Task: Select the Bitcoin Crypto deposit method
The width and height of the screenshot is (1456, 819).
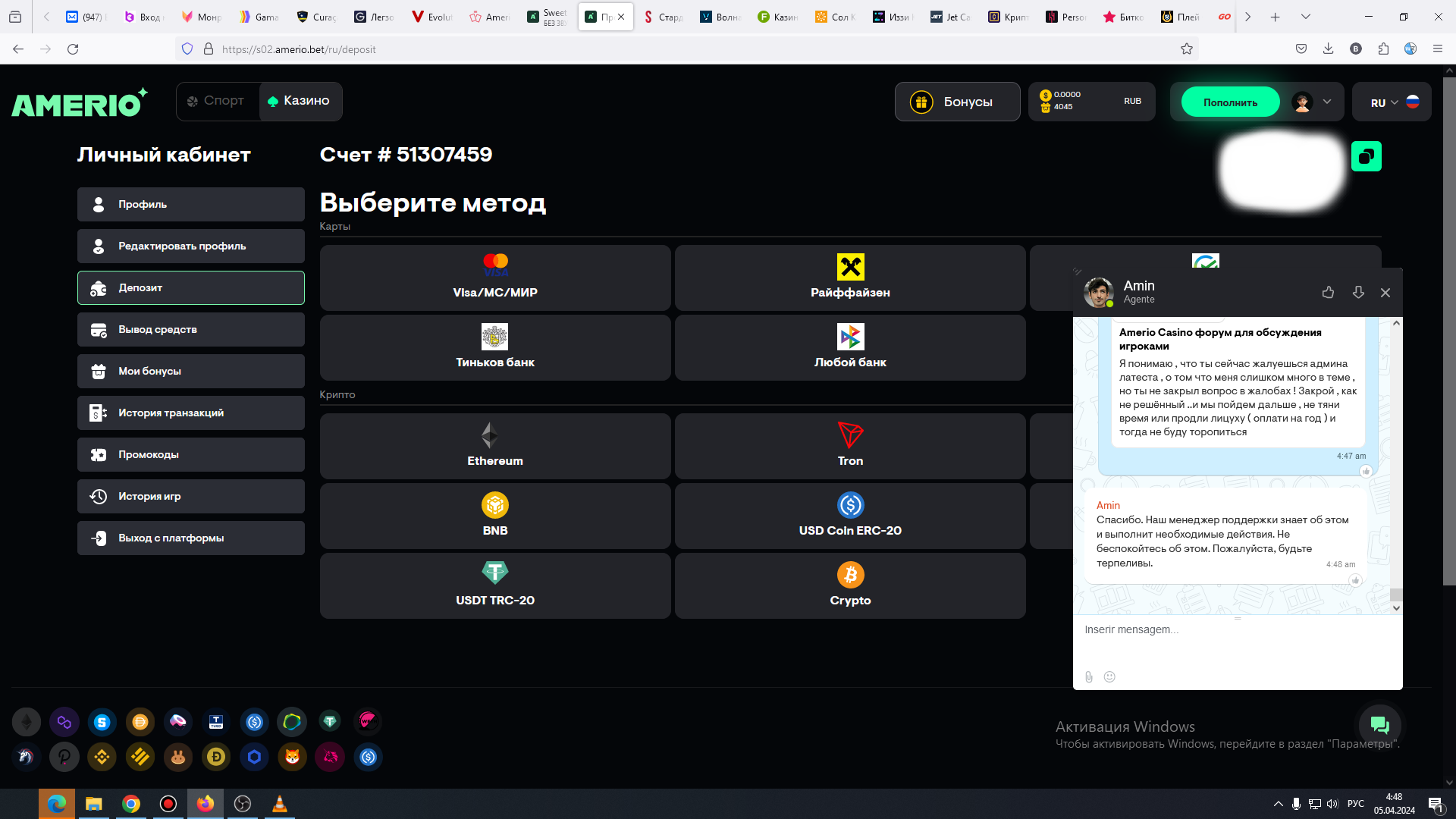Action: click(849, 585)
